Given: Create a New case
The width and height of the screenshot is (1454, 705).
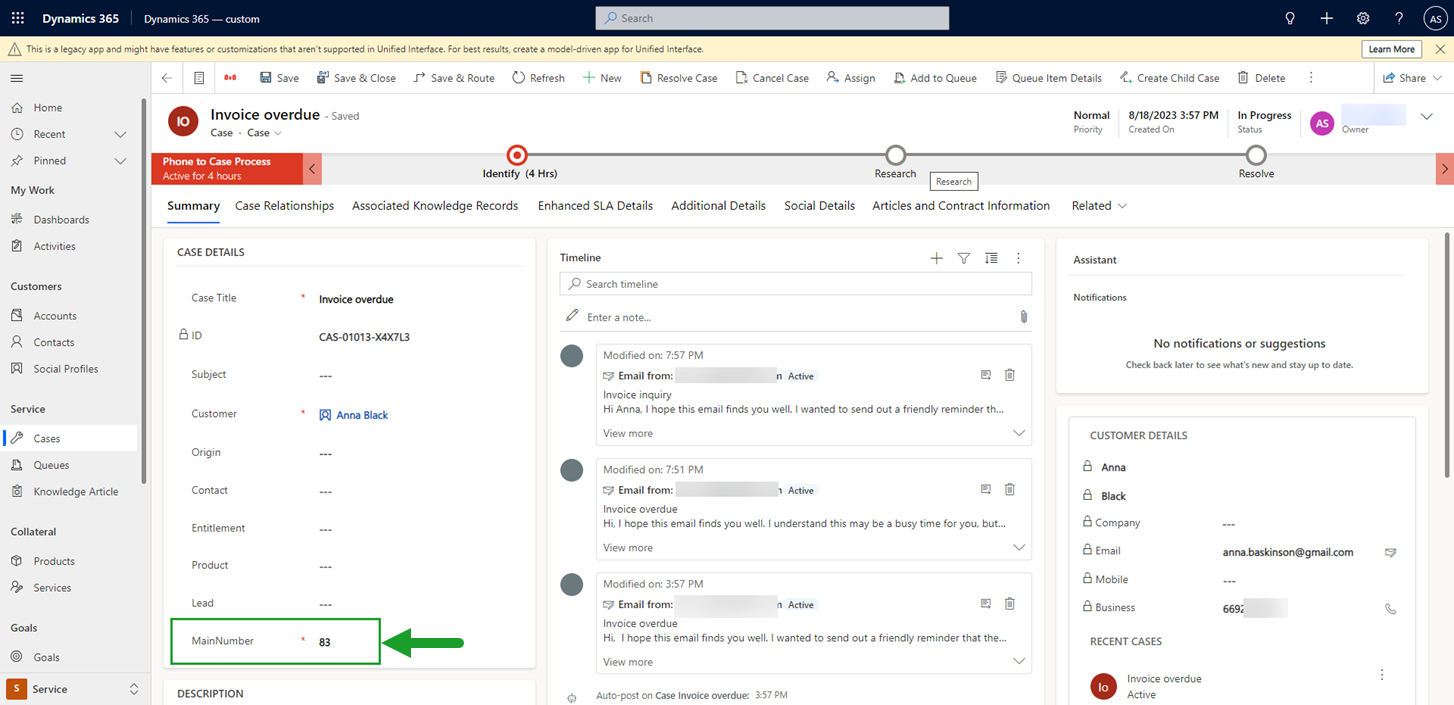Looking at the screenshot, I should [x=602, y=78].
